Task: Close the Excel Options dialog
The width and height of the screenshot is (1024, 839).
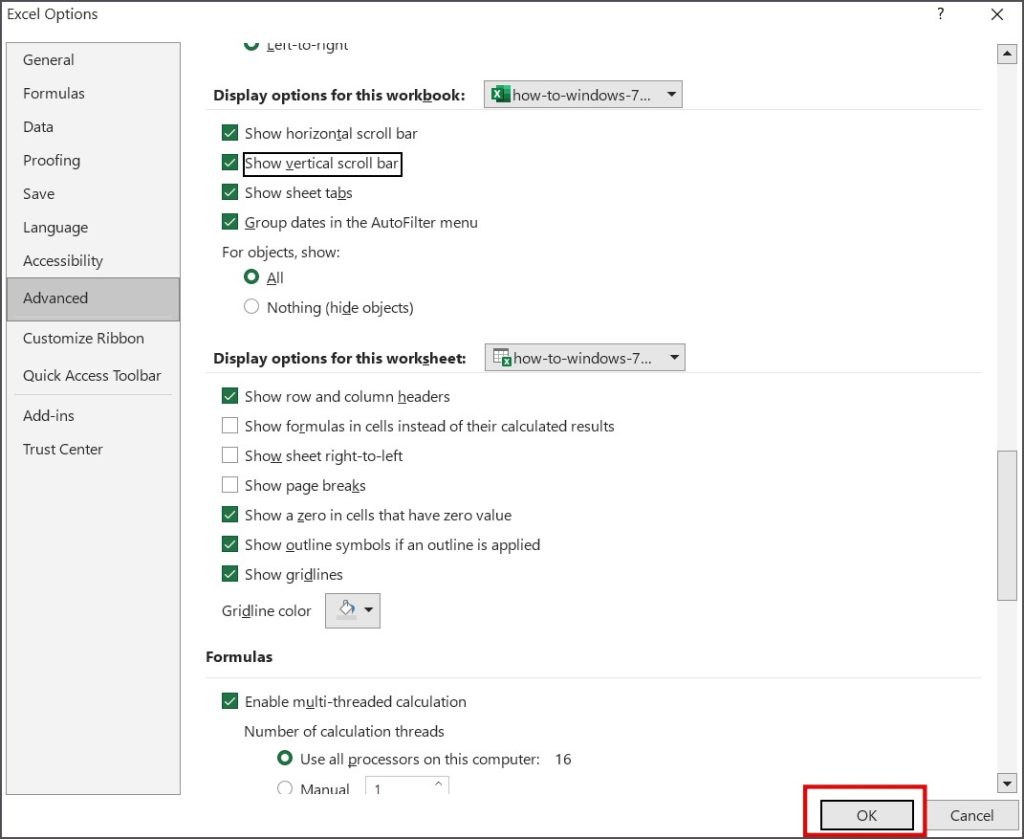Action: (x=997, y=14)
